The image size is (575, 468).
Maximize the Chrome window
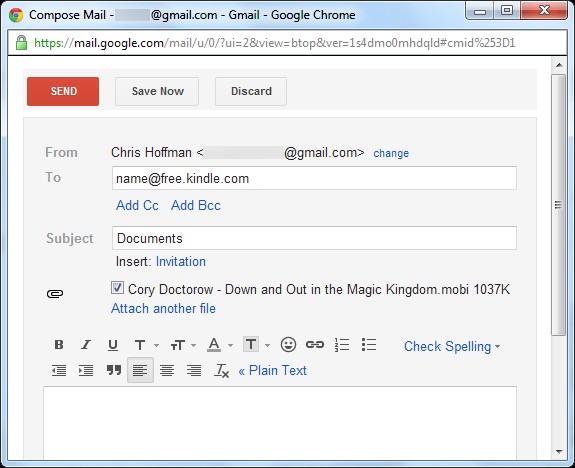[x=507, y=11]
